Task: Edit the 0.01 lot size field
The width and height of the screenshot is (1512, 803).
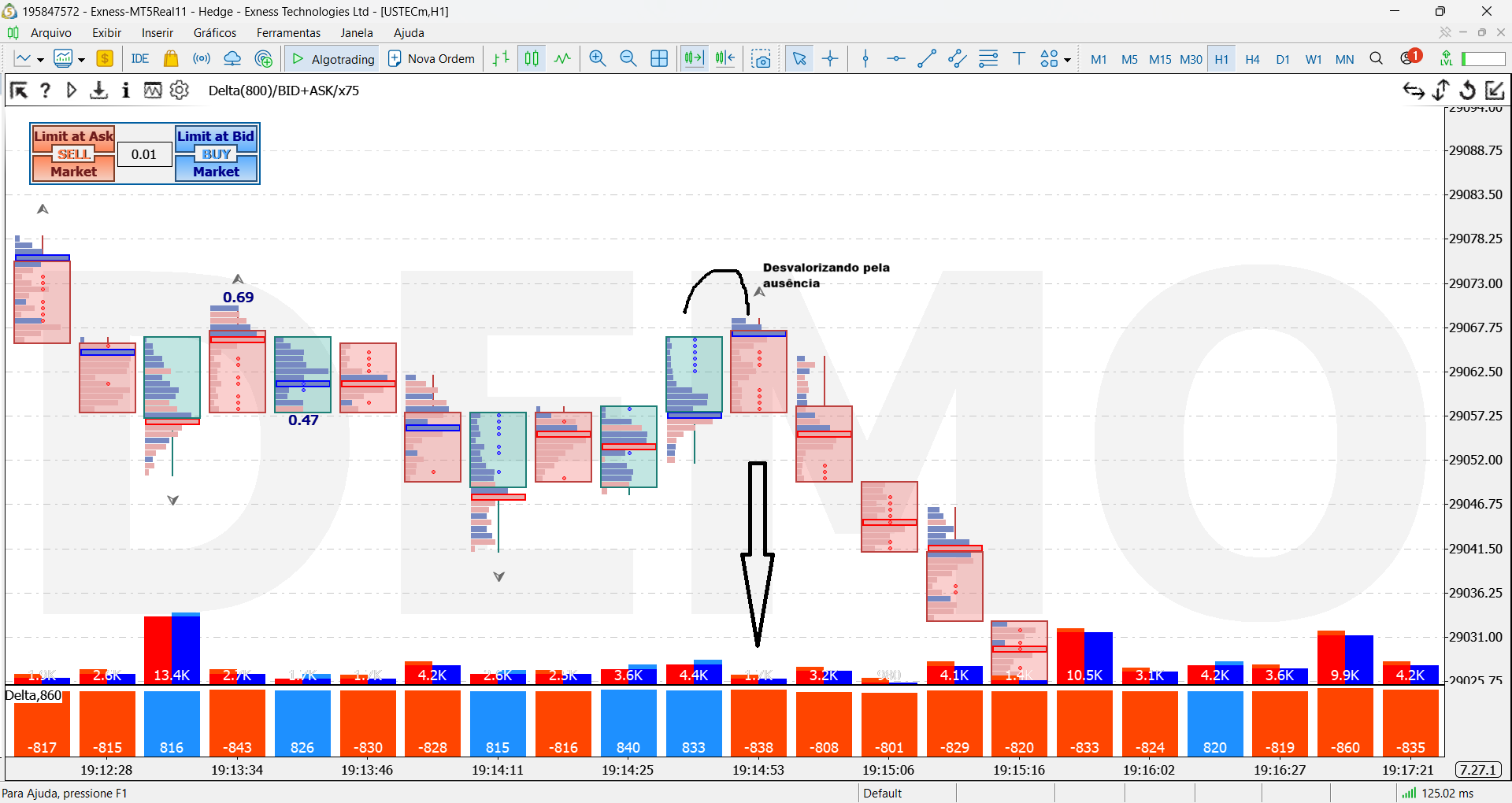Action: coord(144,154)
